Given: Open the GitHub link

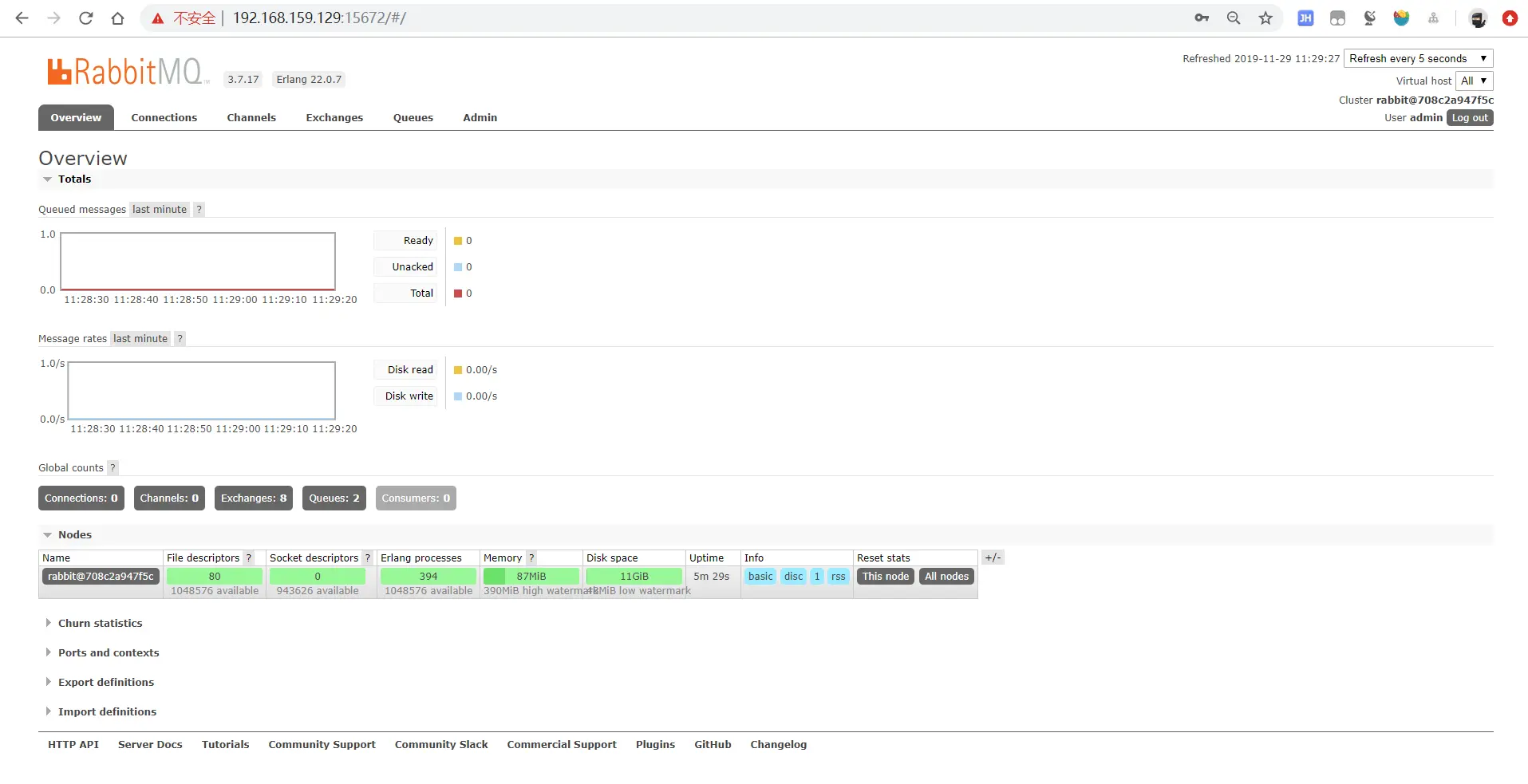Looking at the screenshot, I should tap(713, 745).
